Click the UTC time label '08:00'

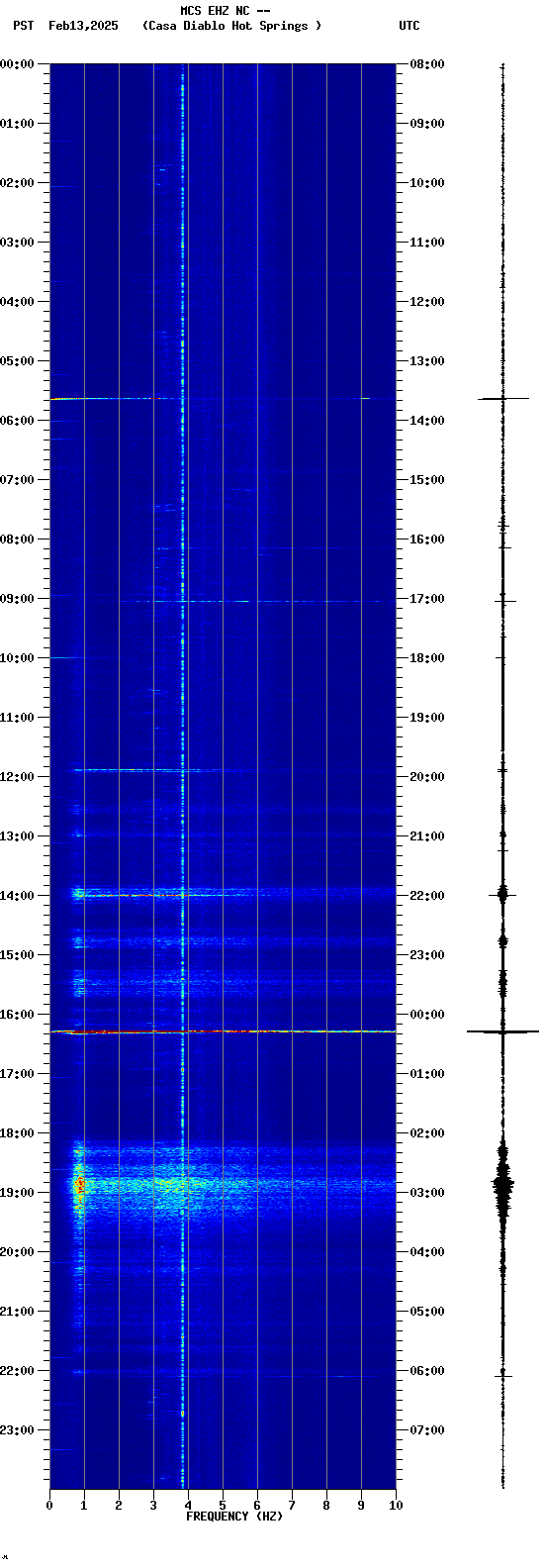pyautogui.click(x=427, y=64)
